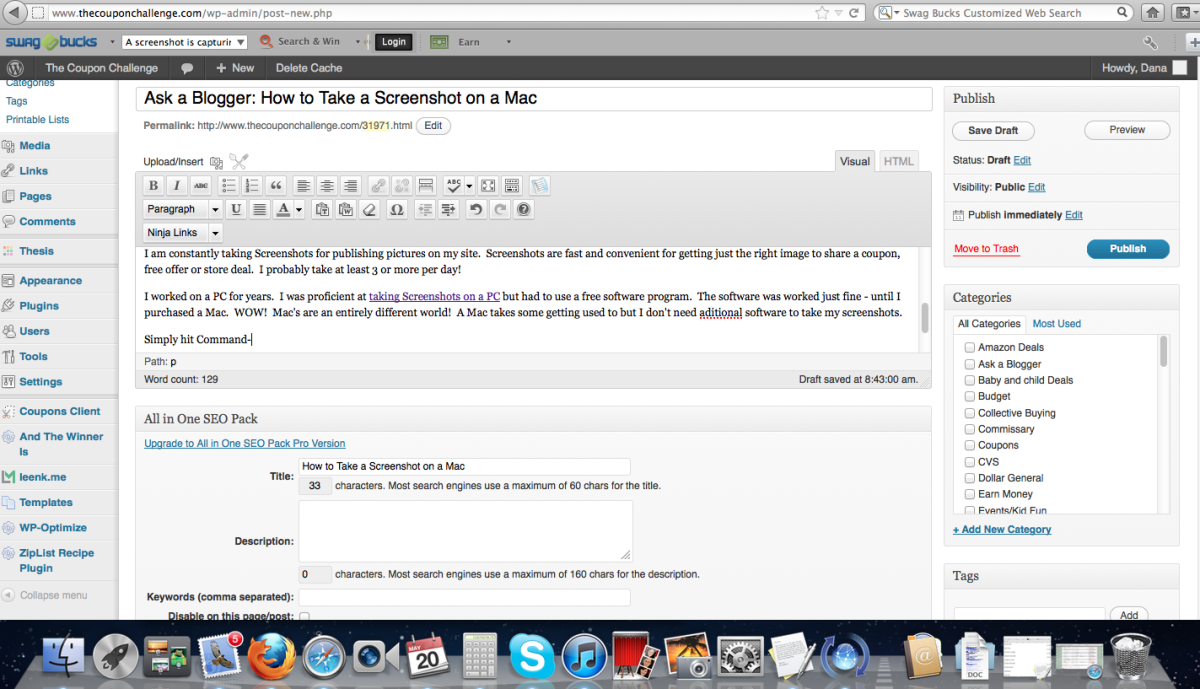Click the text color A icon
This screenshot has height=689, width=1200.
283,209
